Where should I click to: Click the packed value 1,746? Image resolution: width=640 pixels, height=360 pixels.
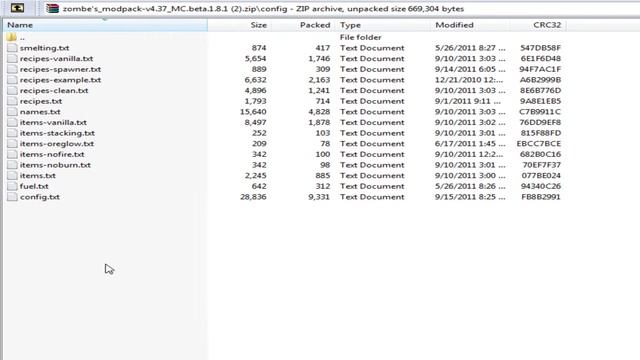(319, 58)
